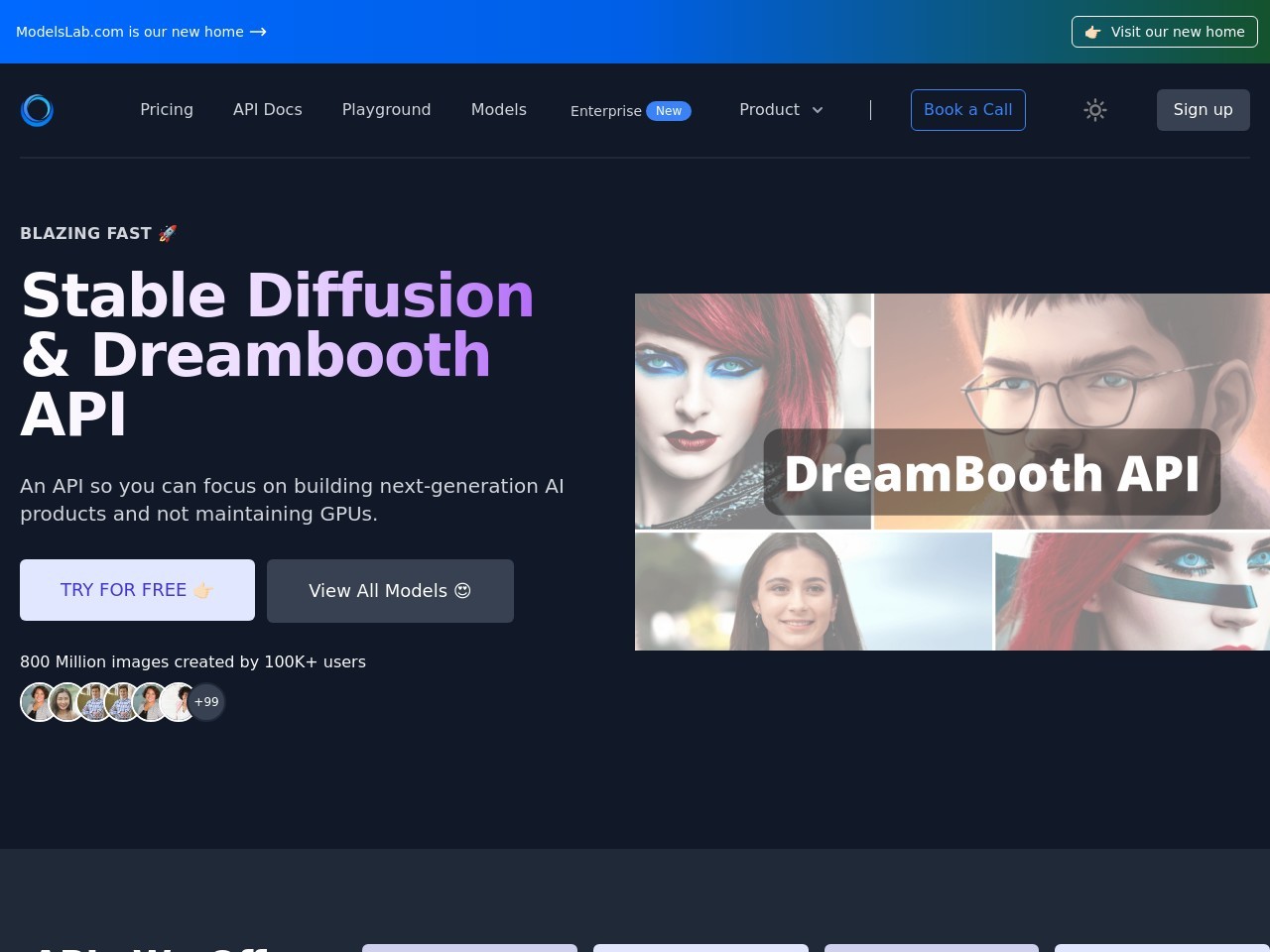The width and height of the screenshot is (1270, 952).
Task: Go to API Docs
Action: tap(268, 110)
